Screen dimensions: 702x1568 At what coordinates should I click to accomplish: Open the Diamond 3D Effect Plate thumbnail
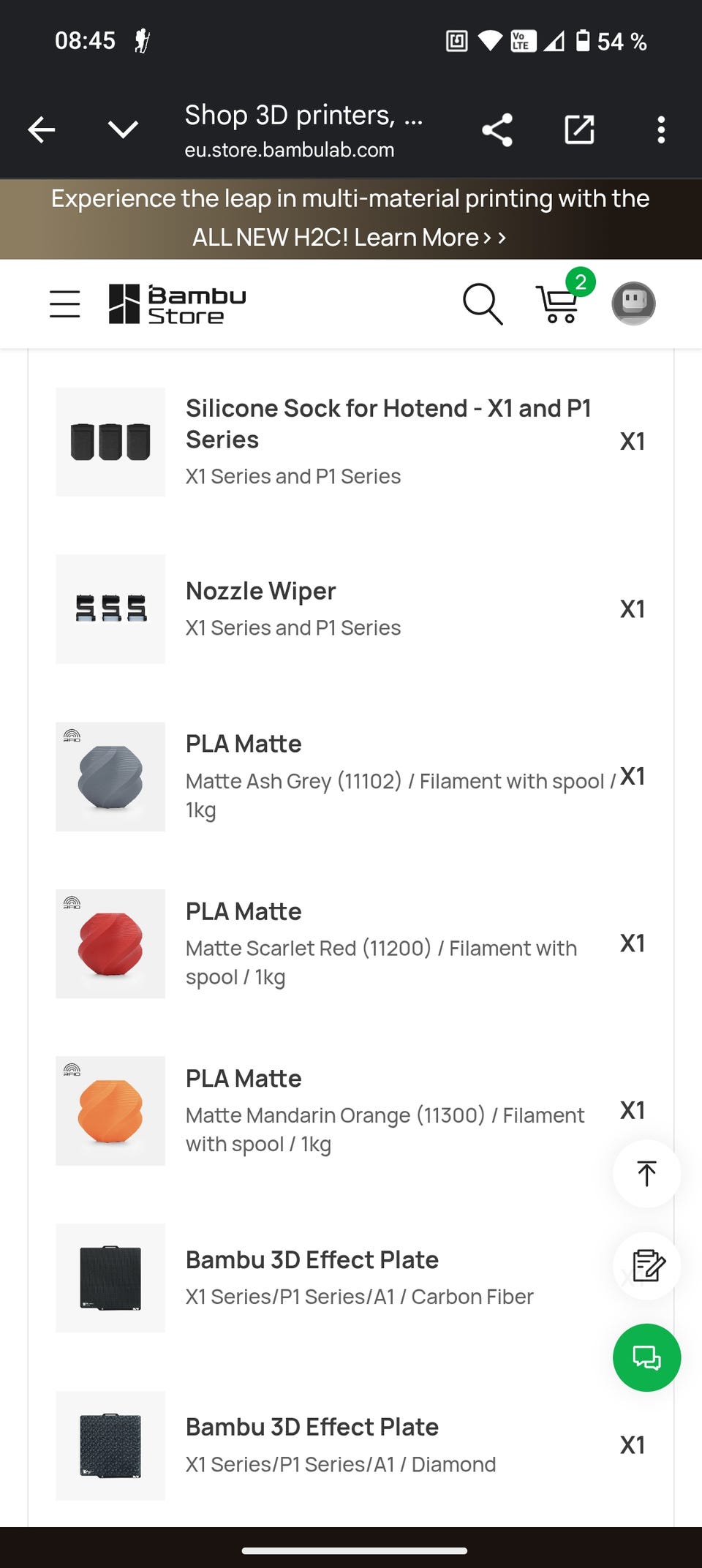(x=110, y=1445)
